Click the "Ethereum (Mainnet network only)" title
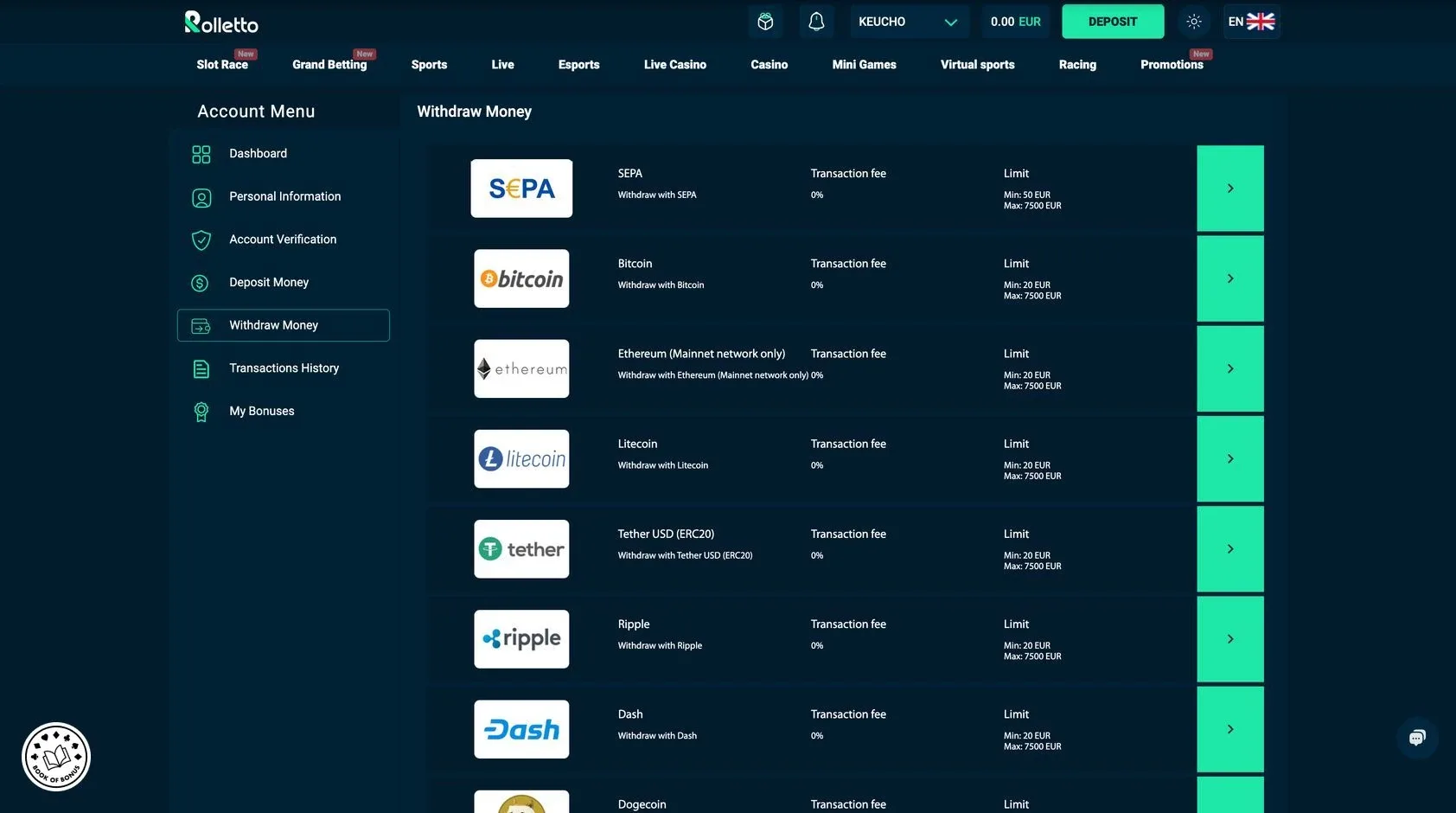 coord(701,354)
